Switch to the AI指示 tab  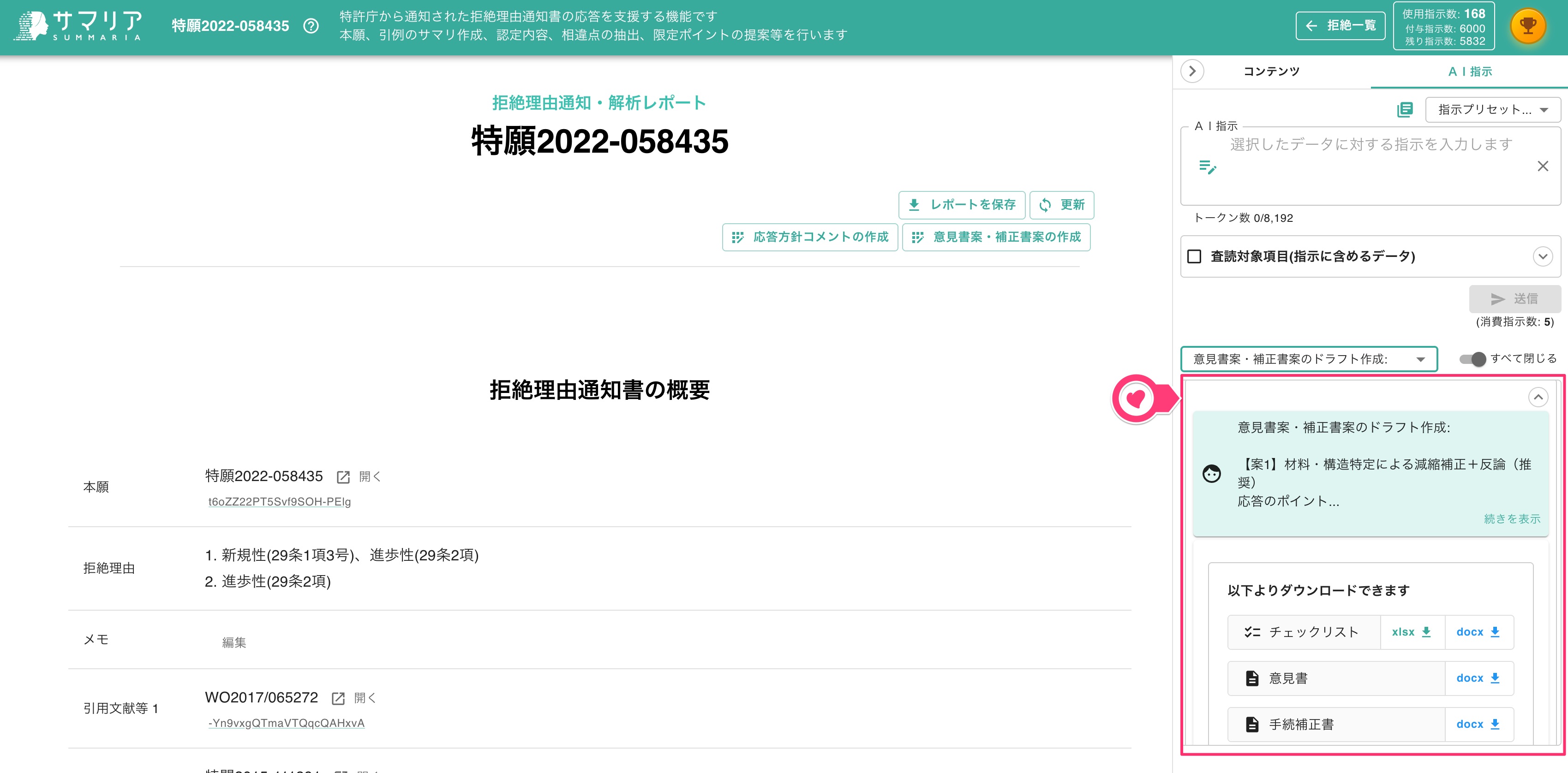point(1469,71)
